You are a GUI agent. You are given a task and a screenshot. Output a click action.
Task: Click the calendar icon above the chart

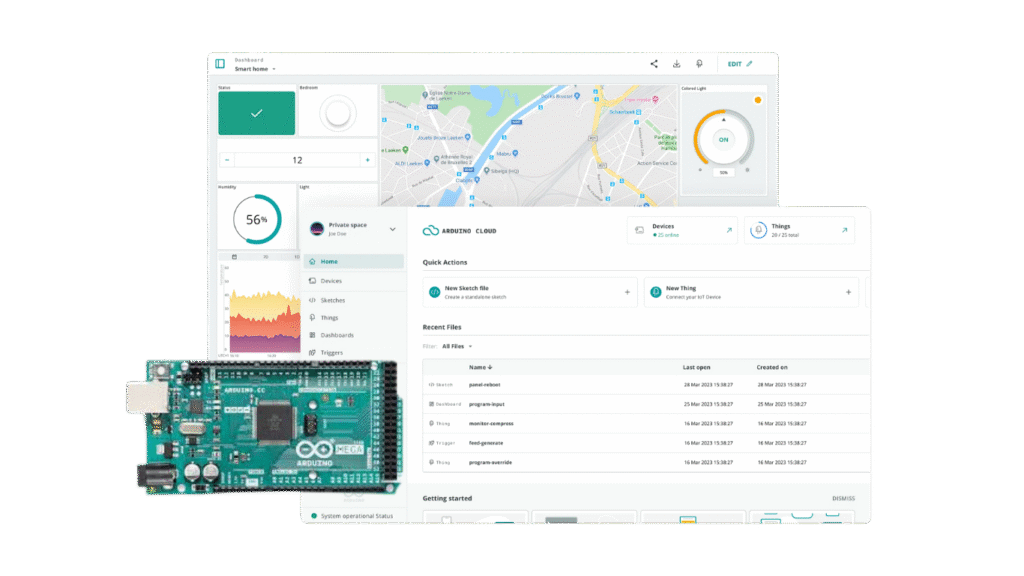[x=234, y=257]
